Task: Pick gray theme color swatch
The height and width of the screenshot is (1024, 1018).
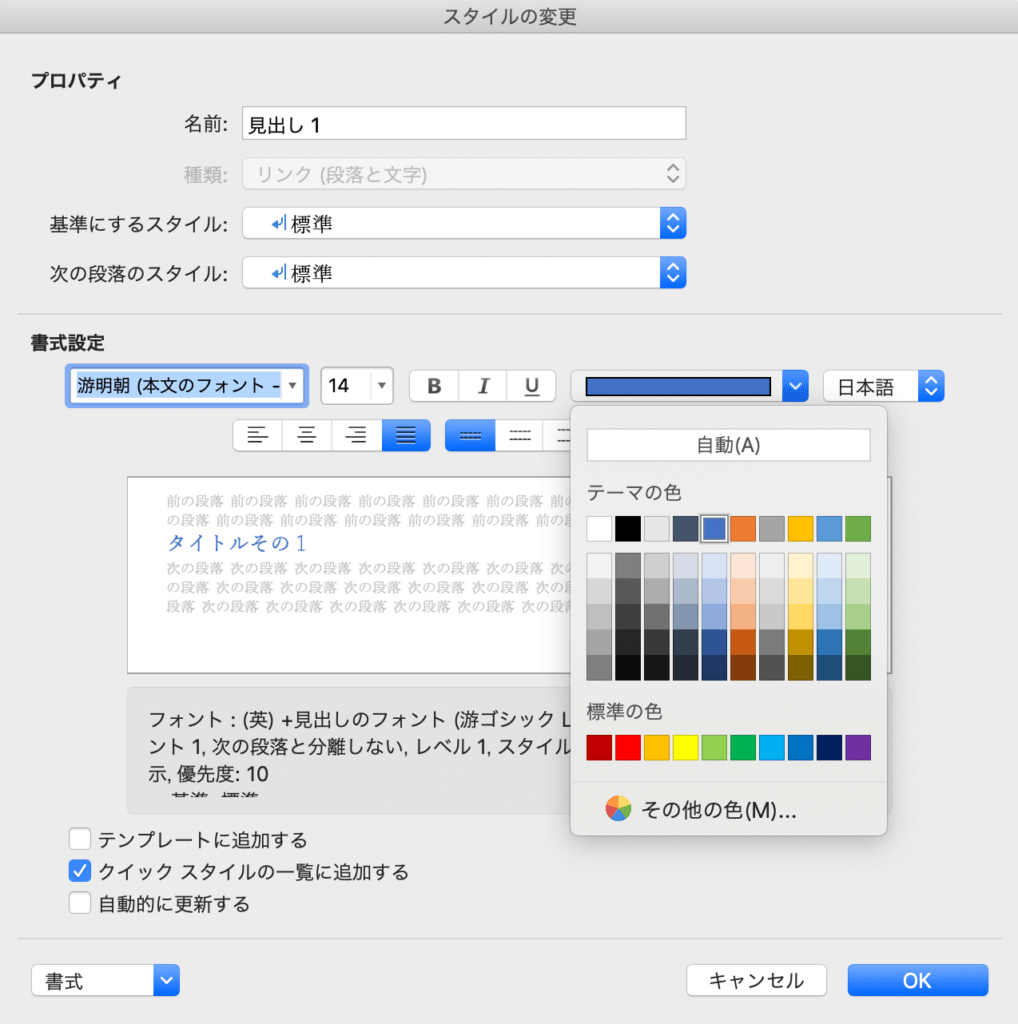Action: 771,528
